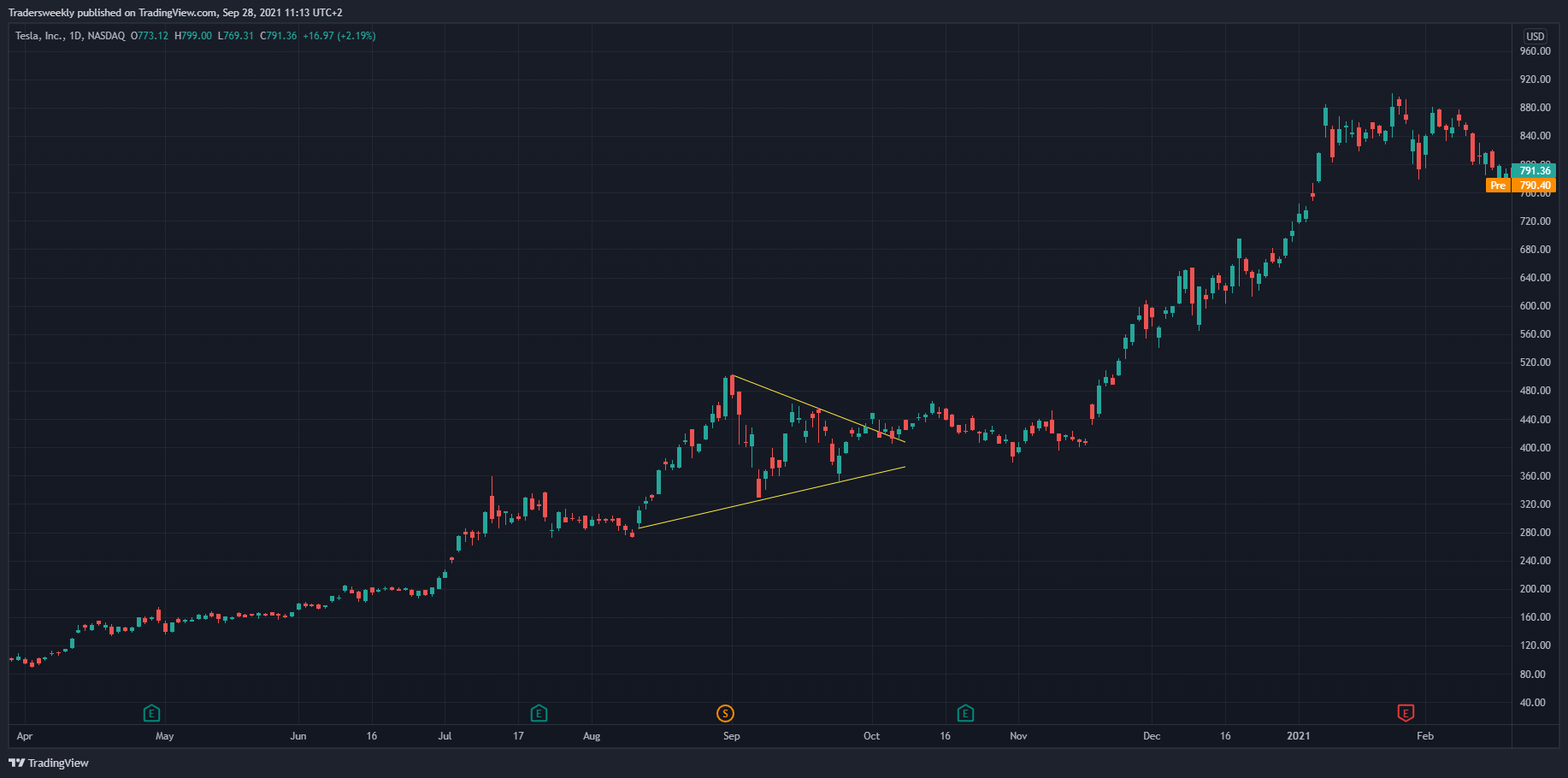1568x778 pixels.
Task: Click the Oct label on time axis
Action: pos(871,736)
